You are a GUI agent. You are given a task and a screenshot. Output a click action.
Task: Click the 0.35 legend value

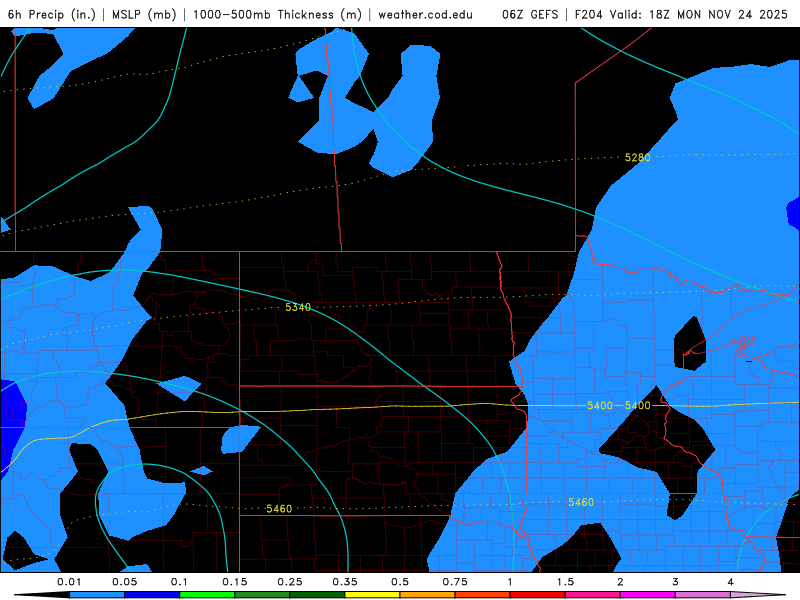pyautogui.click(x=345, y=582)
